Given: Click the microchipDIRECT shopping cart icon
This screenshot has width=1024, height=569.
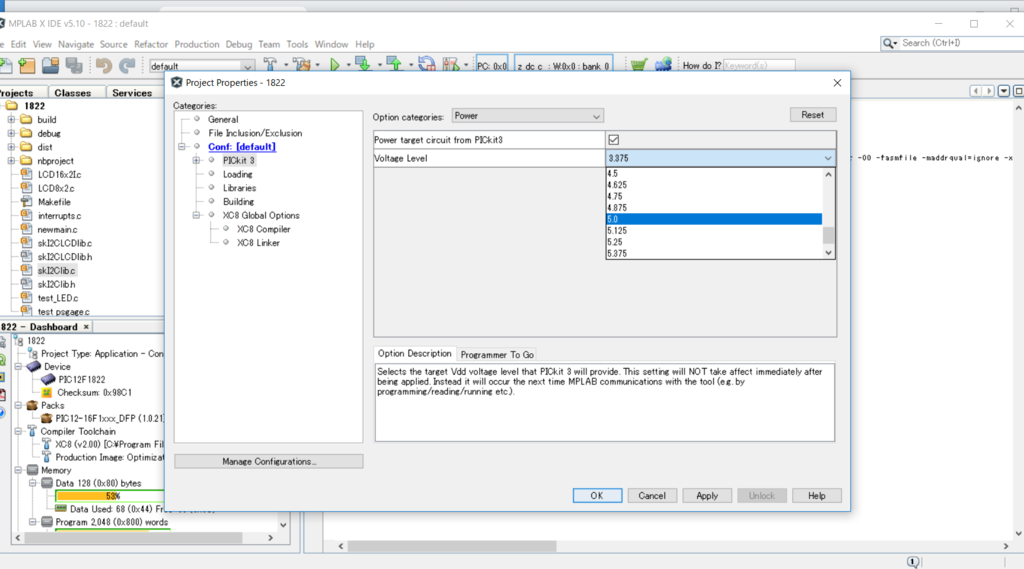Looking at the screenshot, I should [639, 65].
